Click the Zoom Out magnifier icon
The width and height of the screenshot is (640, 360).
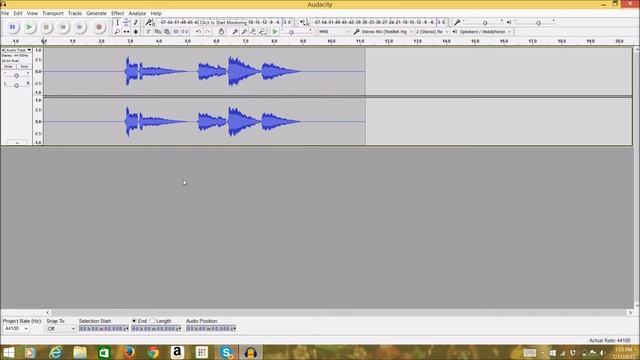(x=244, y=32)
